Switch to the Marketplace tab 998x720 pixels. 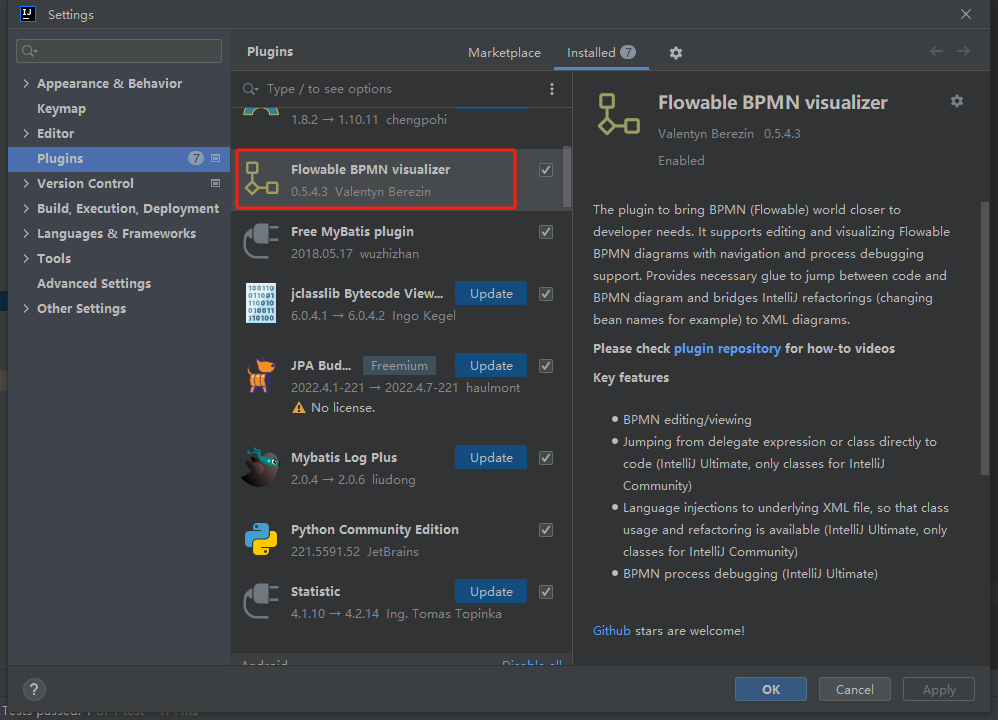click(504, 53)
